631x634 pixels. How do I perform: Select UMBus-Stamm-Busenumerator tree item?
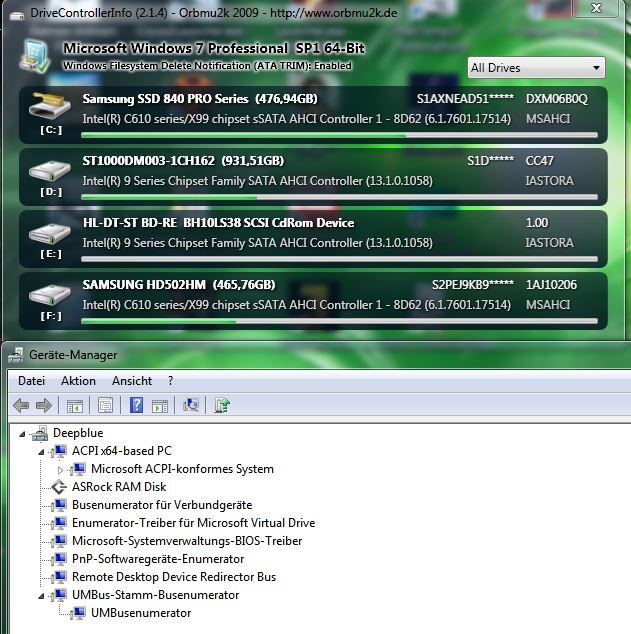pos(155,595)
